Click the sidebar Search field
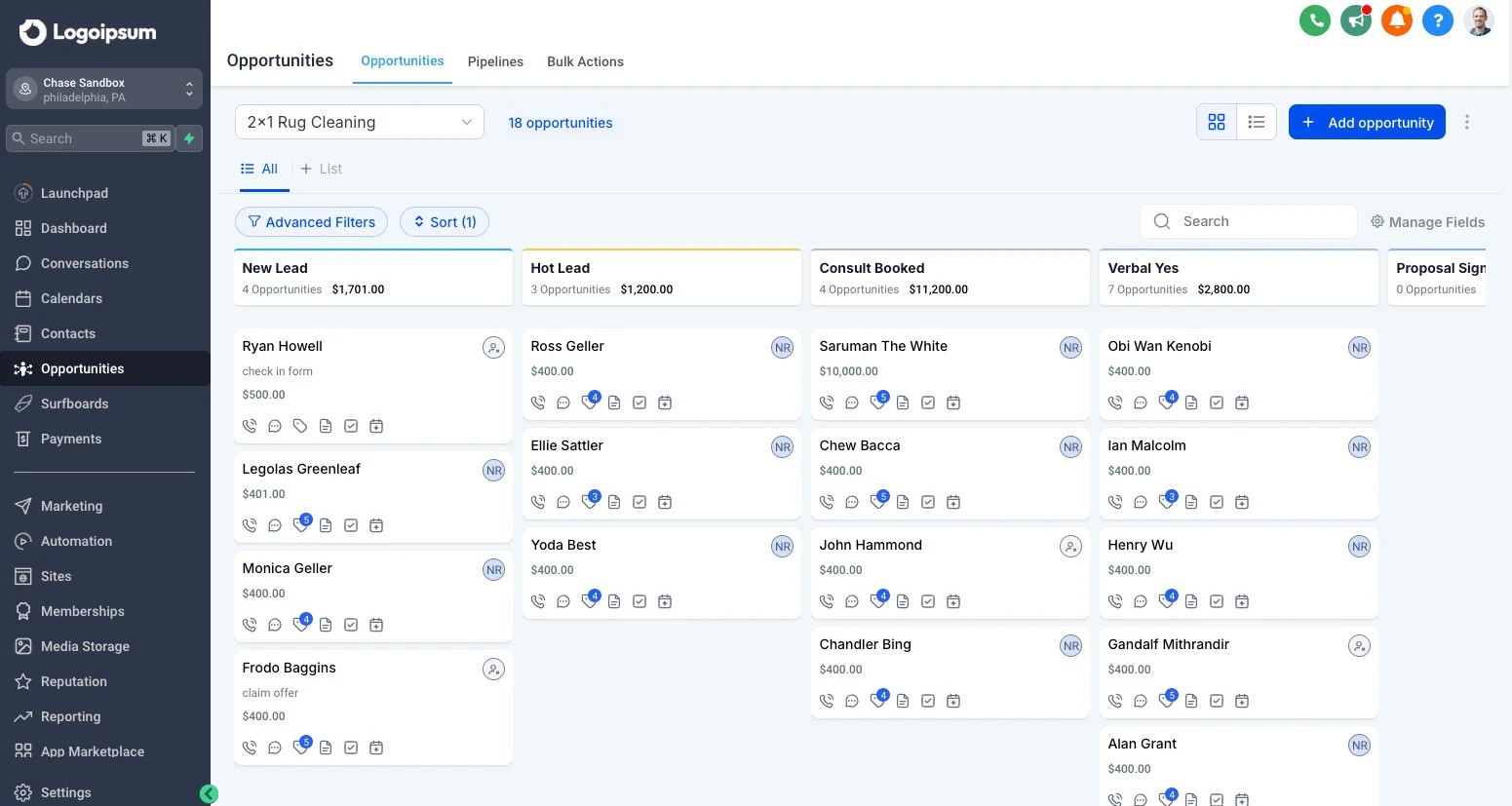This screenshot has width=1512, height=806. [91, 138]
